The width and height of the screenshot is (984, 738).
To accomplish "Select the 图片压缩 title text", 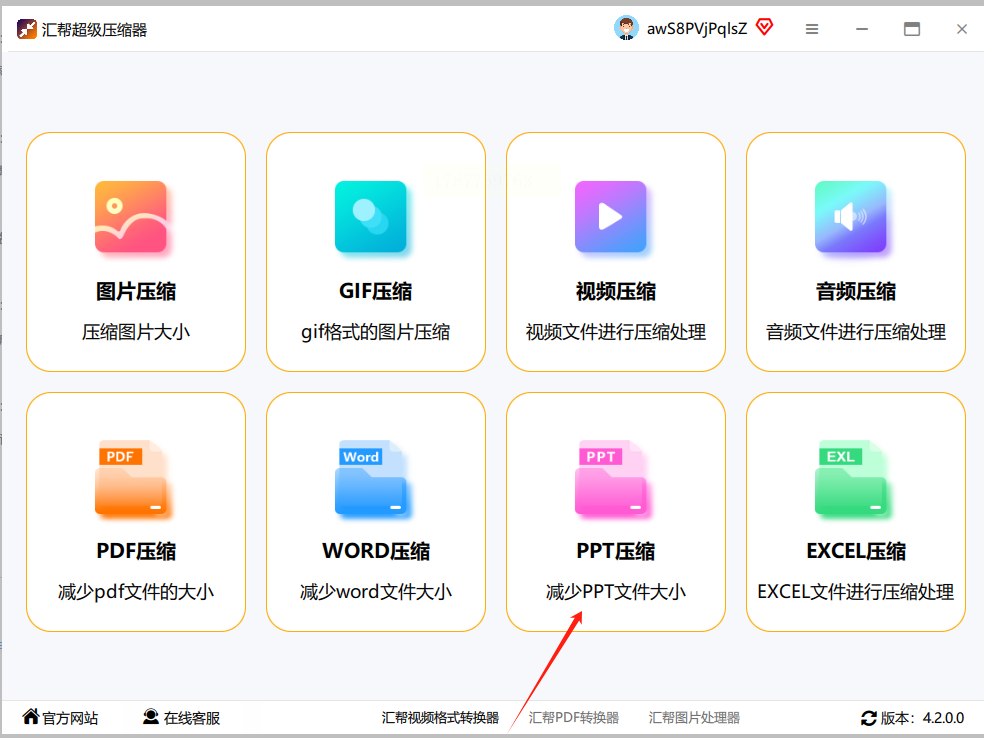I will click(136, 291).
